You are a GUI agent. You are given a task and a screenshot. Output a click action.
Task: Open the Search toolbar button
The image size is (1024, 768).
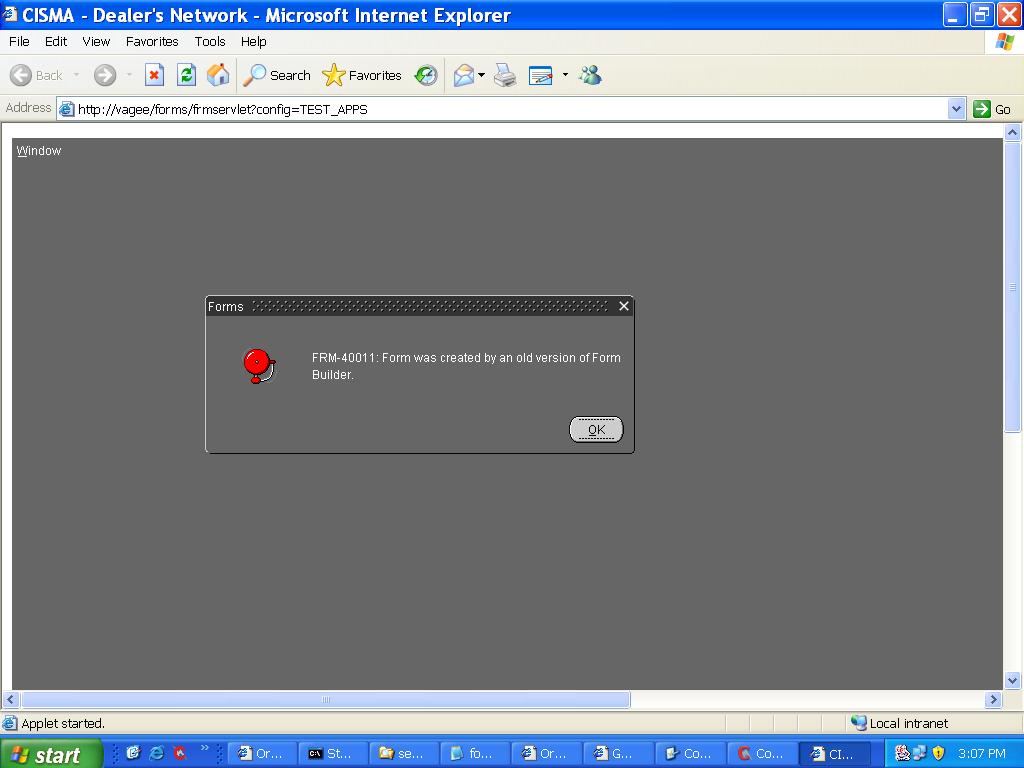[x=278, y=75]
